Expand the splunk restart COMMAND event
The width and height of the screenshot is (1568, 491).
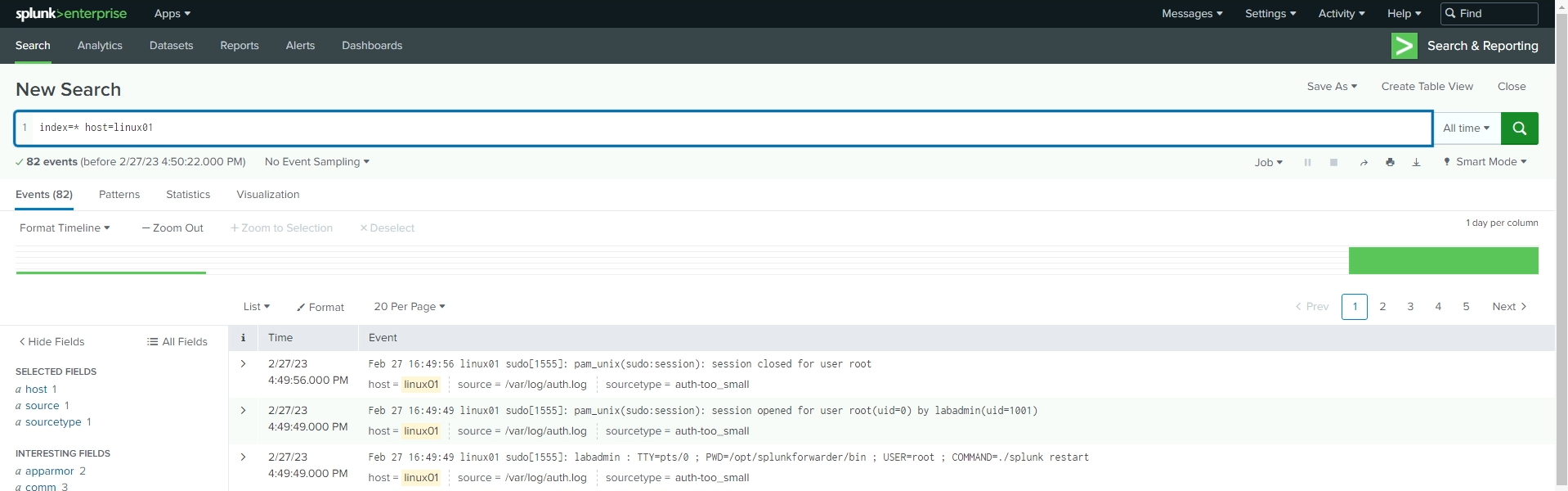243,457
